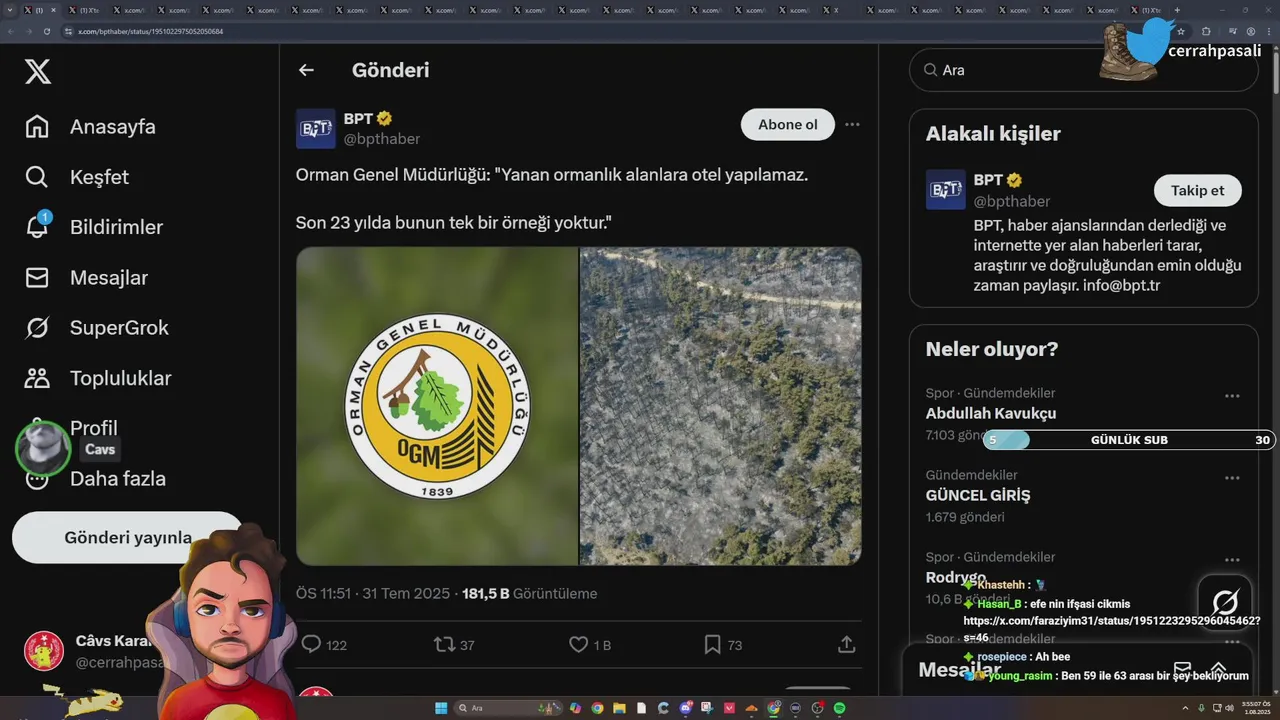The image size is (1280, 720).
Task: Click the Gönderi yayınla button
Action: (x=128, y=537)
